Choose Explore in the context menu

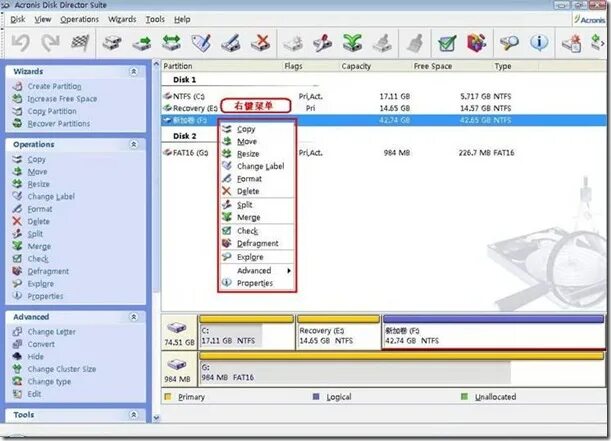(256, 257)
